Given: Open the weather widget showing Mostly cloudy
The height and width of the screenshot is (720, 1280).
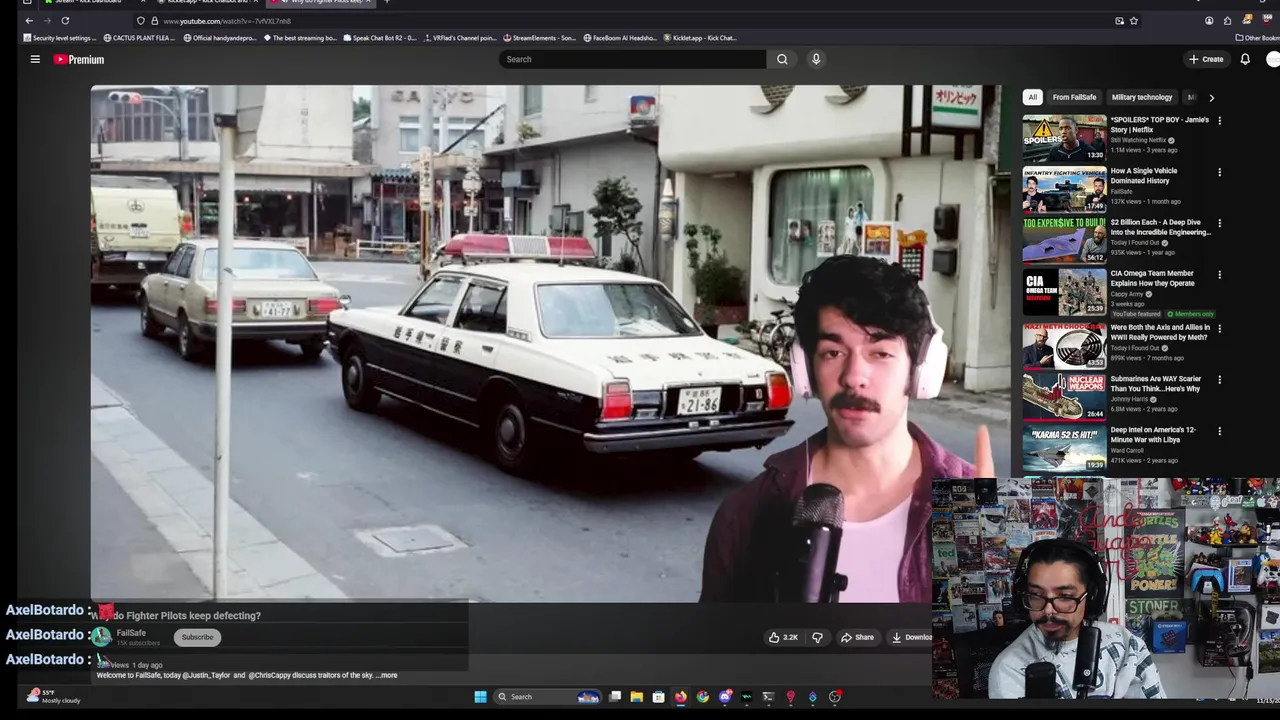Looking at the screenshot, I should (55, 696).
